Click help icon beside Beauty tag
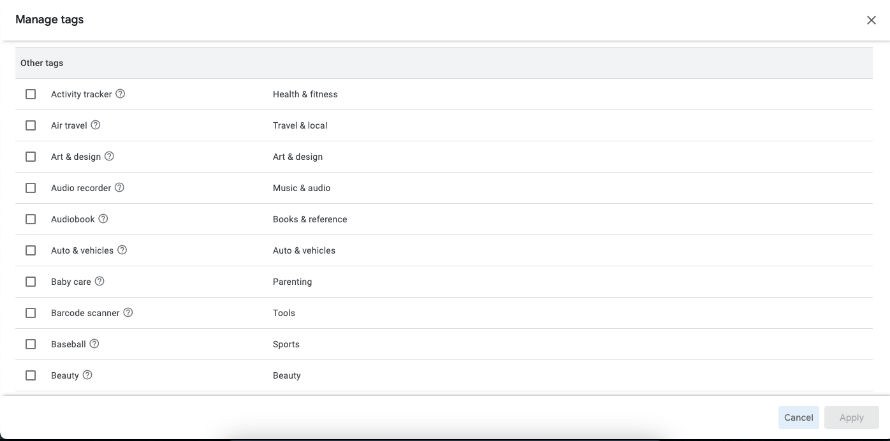 point(88,375)
